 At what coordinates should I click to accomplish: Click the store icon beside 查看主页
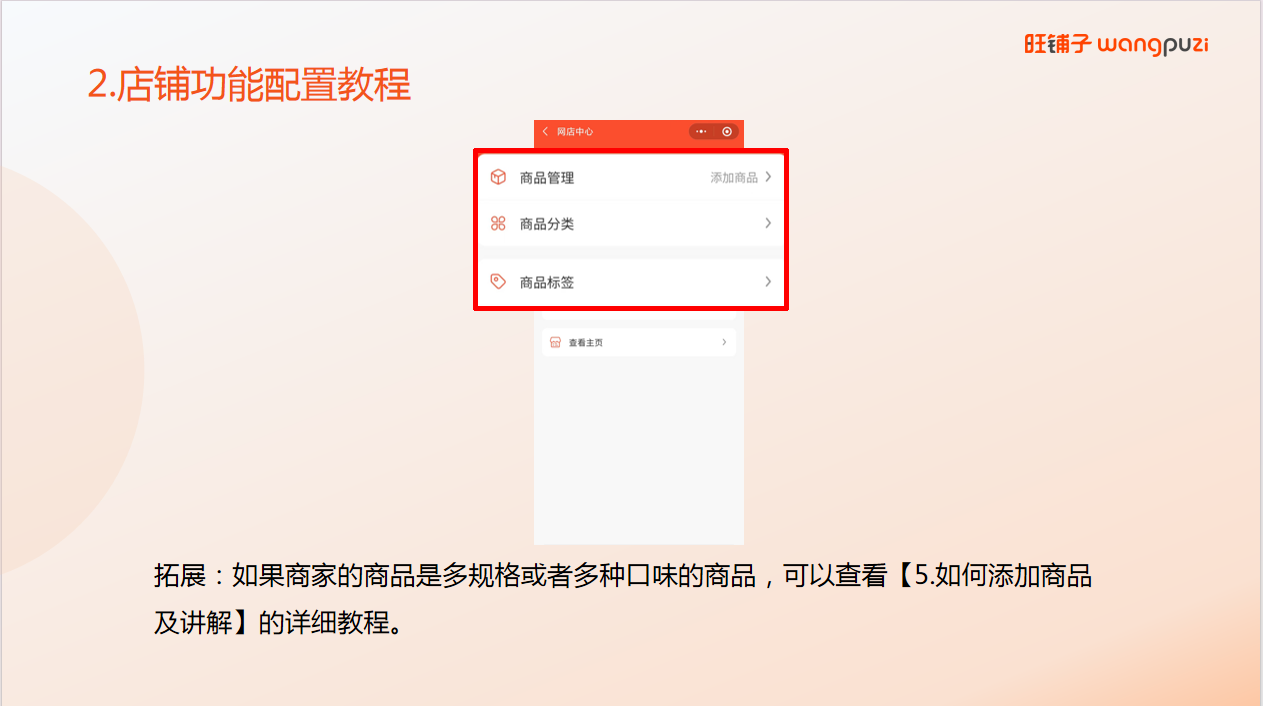(x=556, y=342)
